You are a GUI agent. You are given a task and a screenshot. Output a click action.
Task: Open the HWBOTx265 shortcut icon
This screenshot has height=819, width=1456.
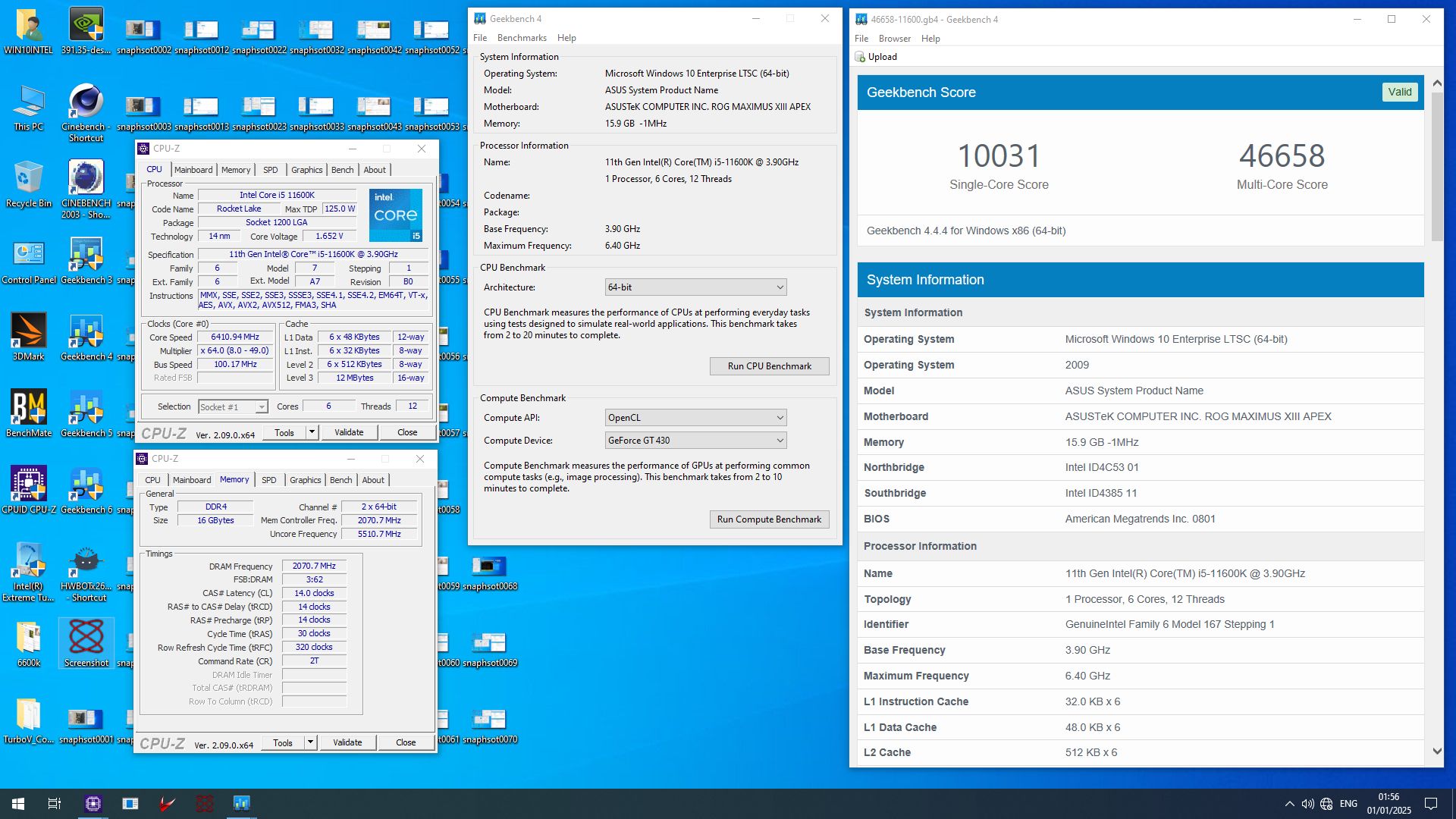(x=86, y=573)
